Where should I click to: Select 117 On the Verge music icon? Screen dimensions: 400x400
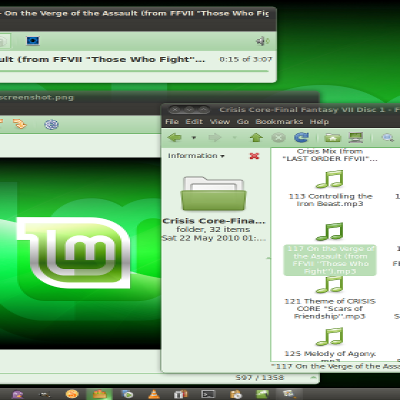tap(330, 232)
